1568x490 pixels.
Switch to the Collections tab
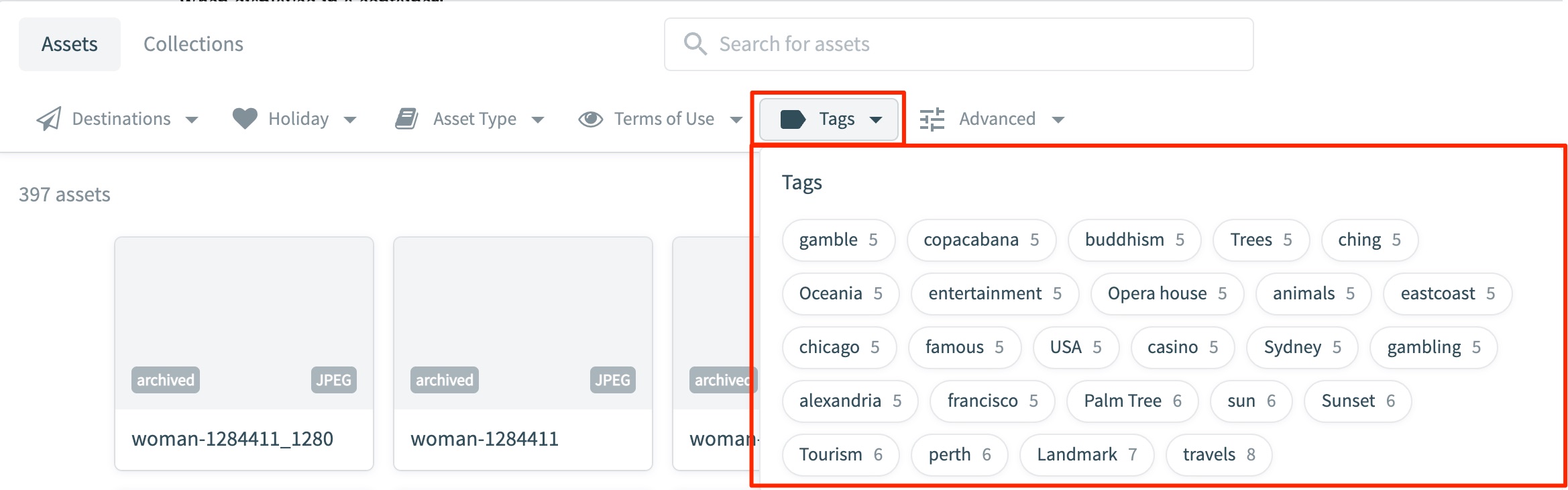pyautogui.click(x=192, y=44)
